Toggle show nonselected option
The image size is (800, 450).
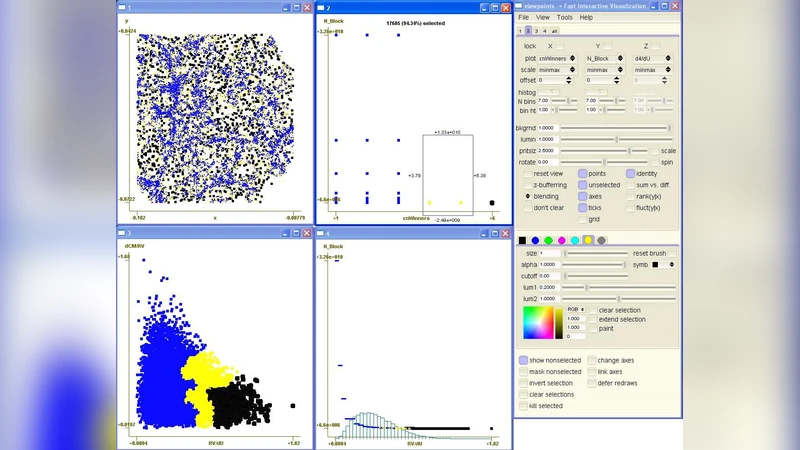pos(524,360)
